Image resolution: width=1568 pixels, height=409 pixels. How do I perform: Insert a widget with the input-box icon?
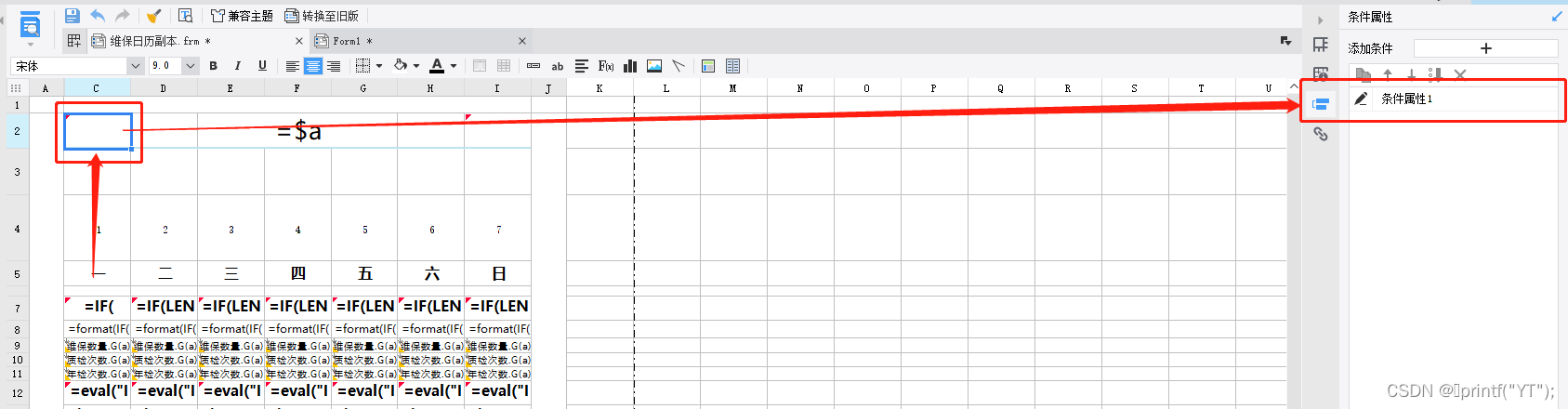pyautogui.click(x=534, y=66)
